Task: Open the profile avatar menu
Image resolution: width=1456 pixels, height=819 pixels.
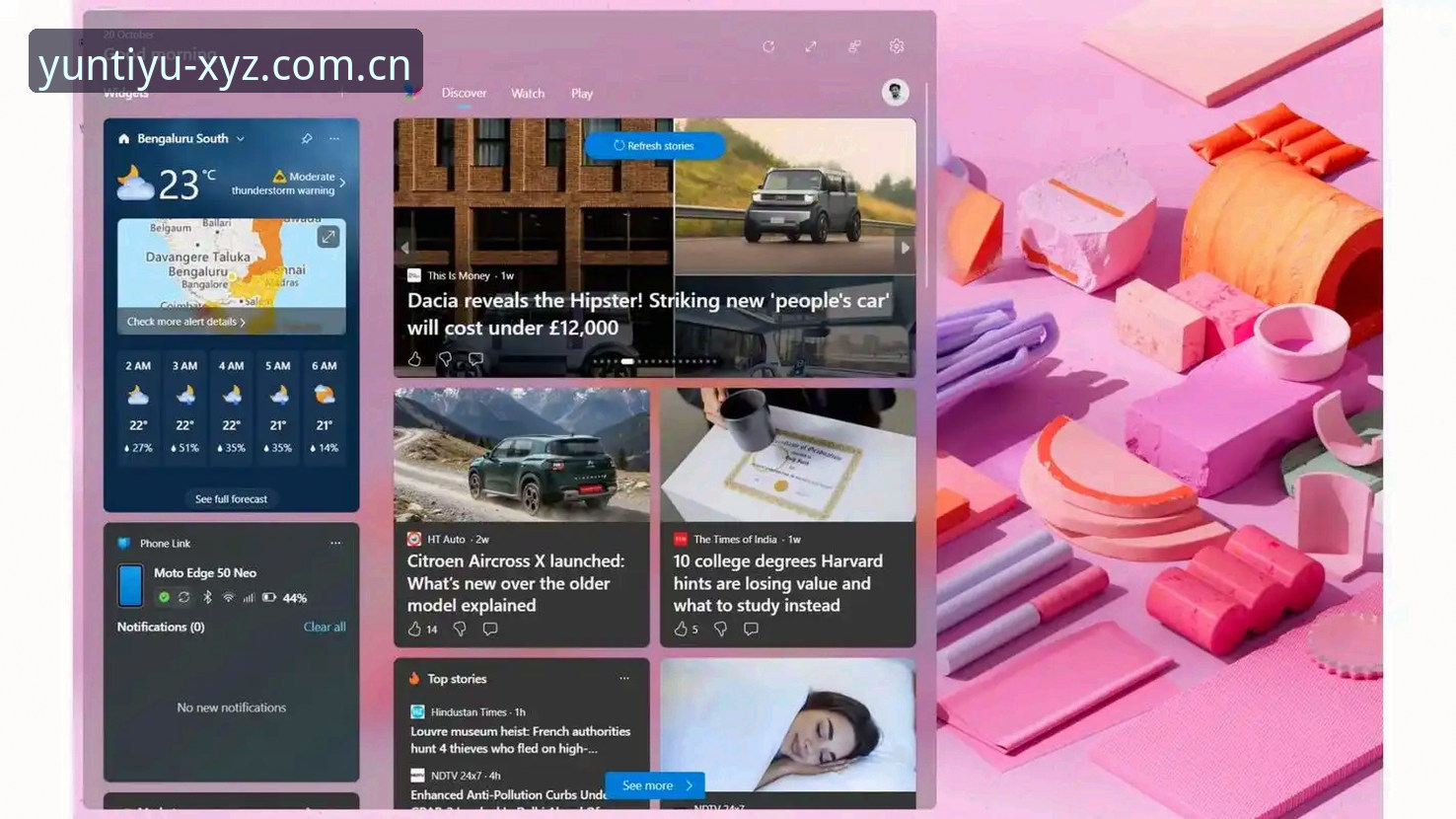Action: point(895,93)
